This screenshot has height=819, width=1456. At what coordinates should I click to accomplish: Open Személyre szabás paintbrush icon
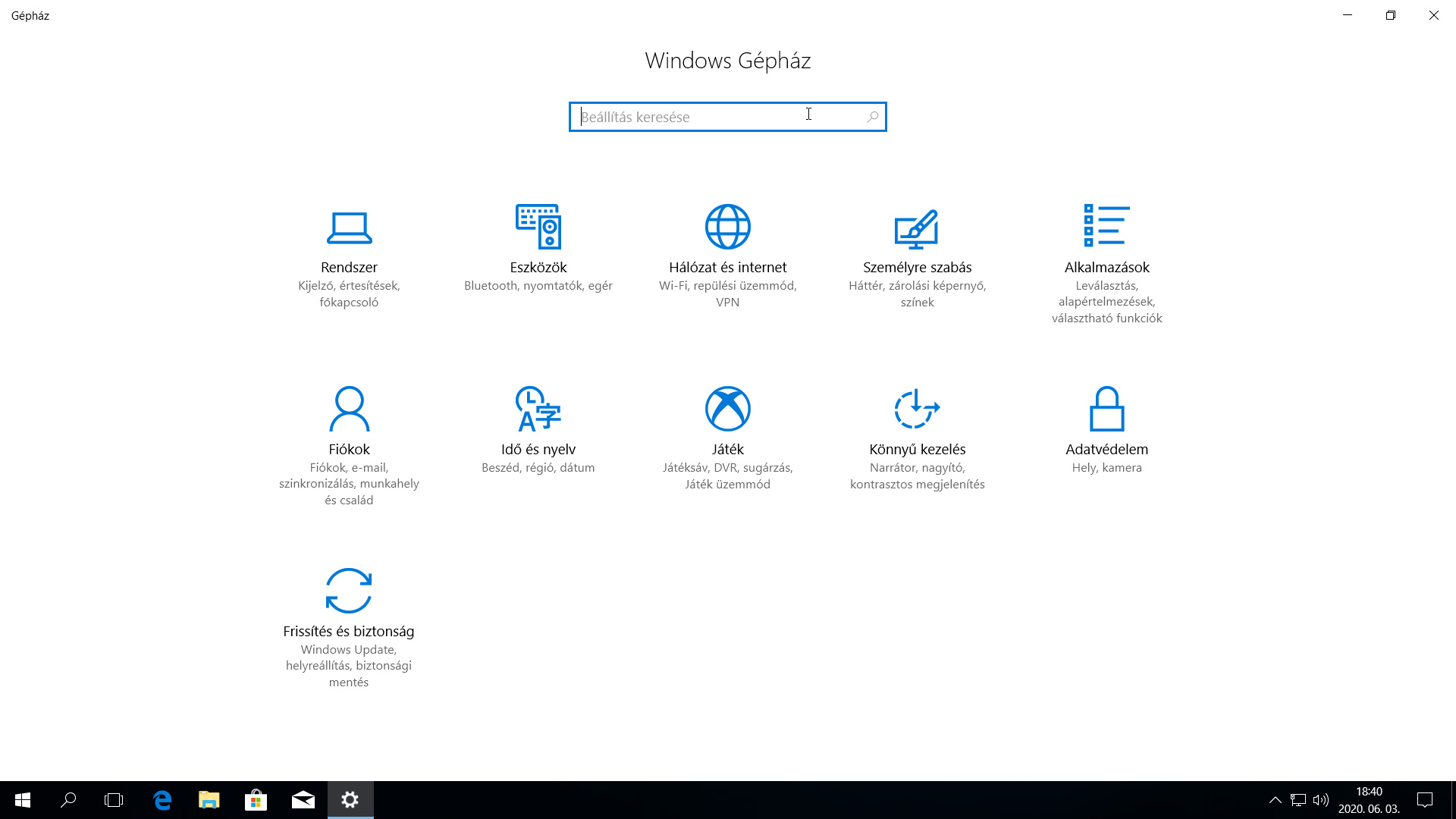[917, 228]
